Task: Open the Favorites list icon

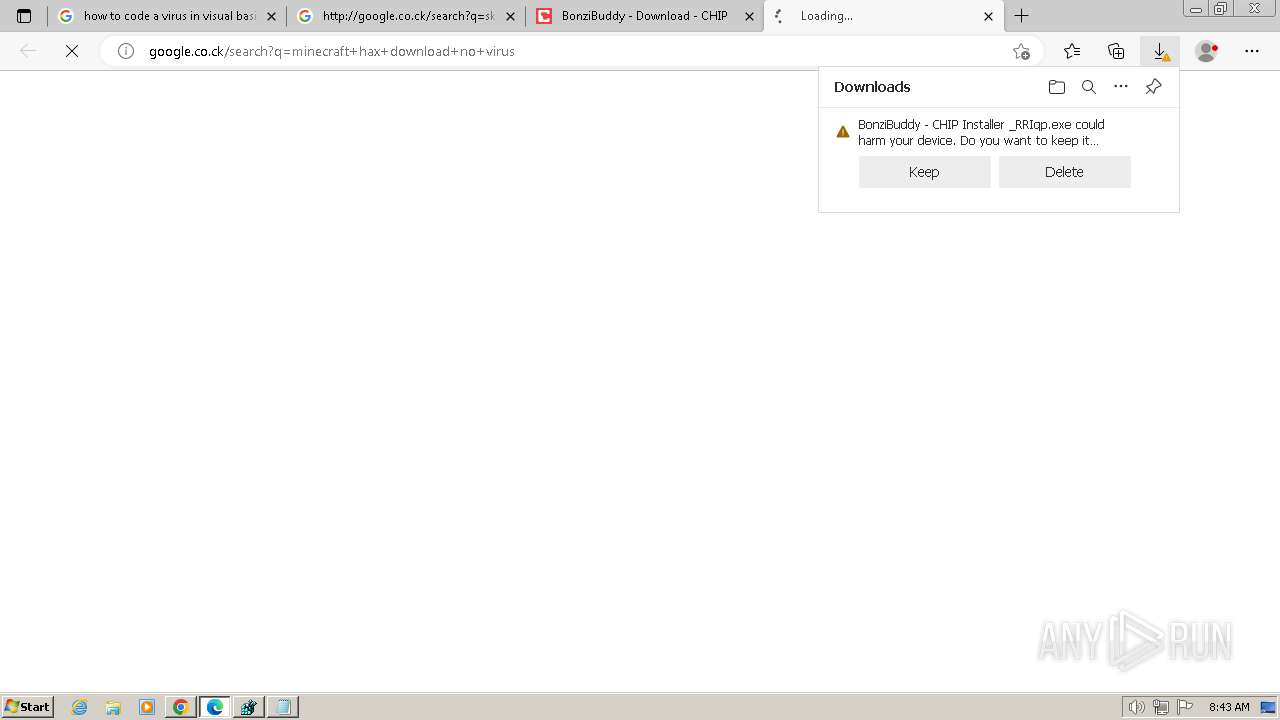Action: coord(1072,51)
